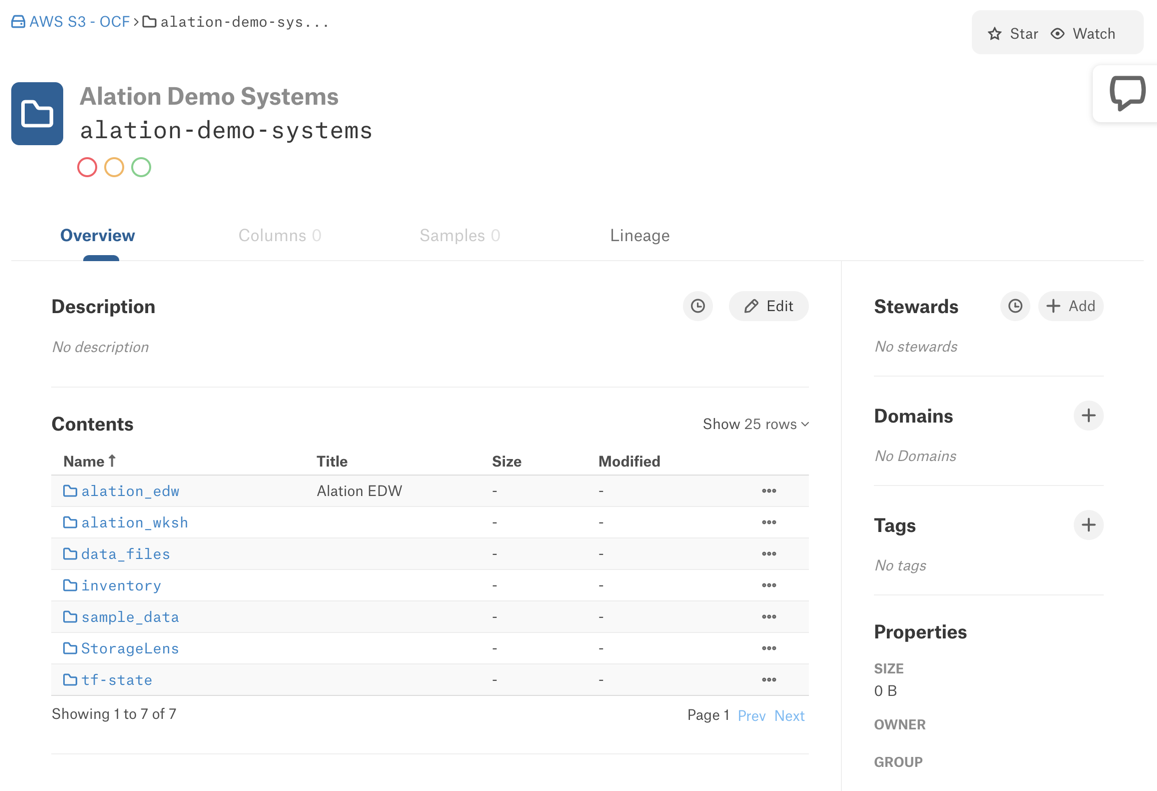Open more options for alation_wksh row
The image size is (1157, 791).
(769, 522)
